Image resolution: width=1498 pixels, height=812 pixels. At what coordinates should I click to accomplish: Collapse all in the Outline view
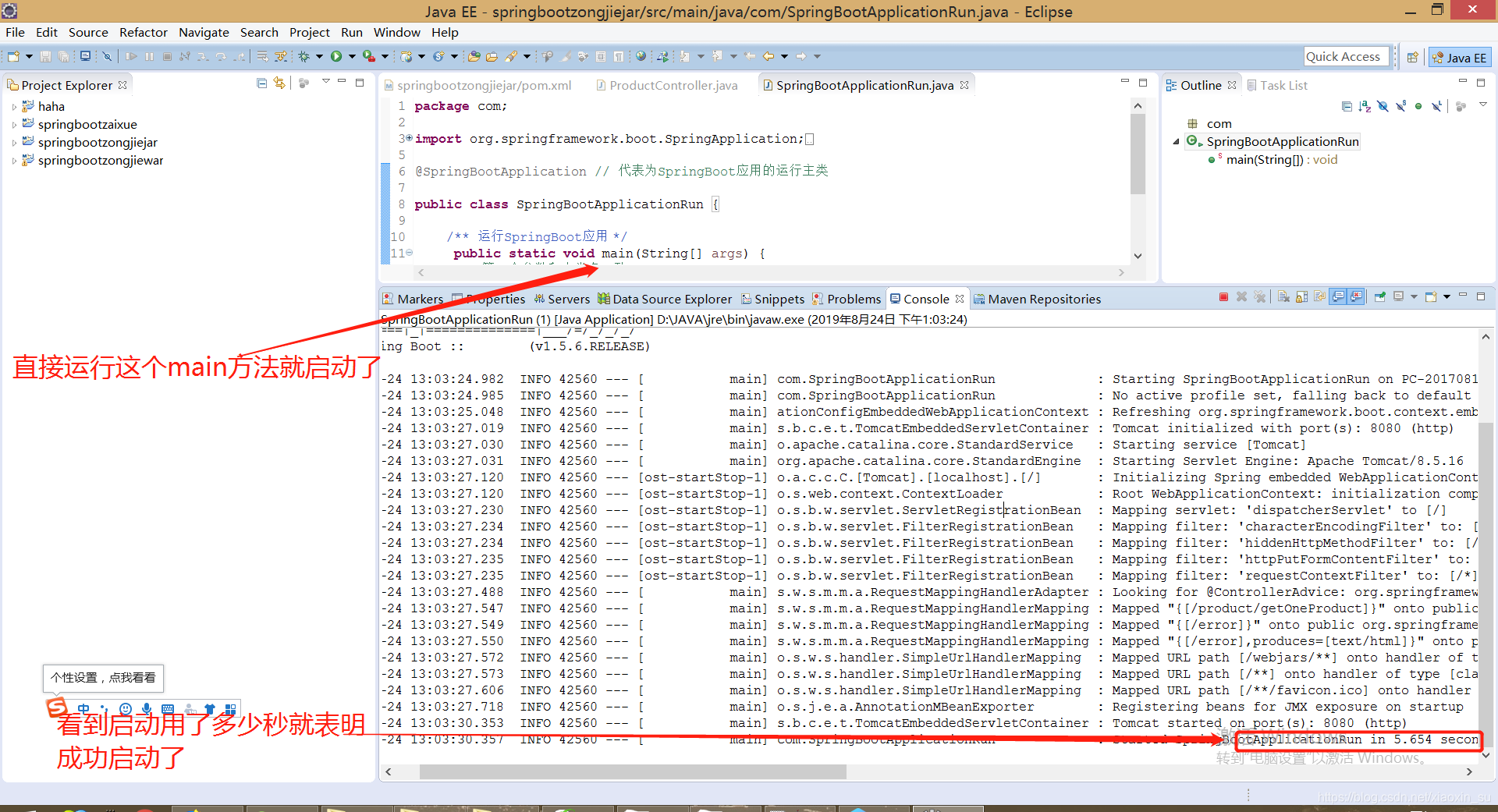pyautogui.click(x=1347, y=106)
